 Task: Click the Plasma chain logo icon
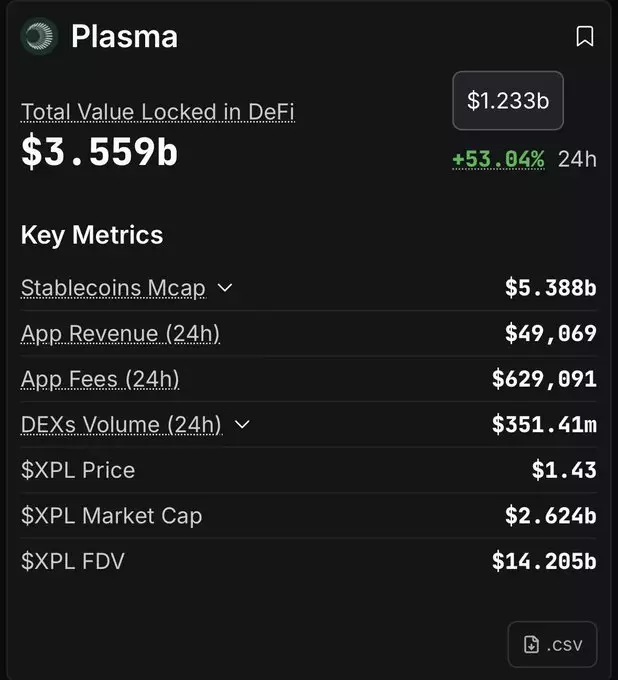pyautogui.click(x=38, y=37)
